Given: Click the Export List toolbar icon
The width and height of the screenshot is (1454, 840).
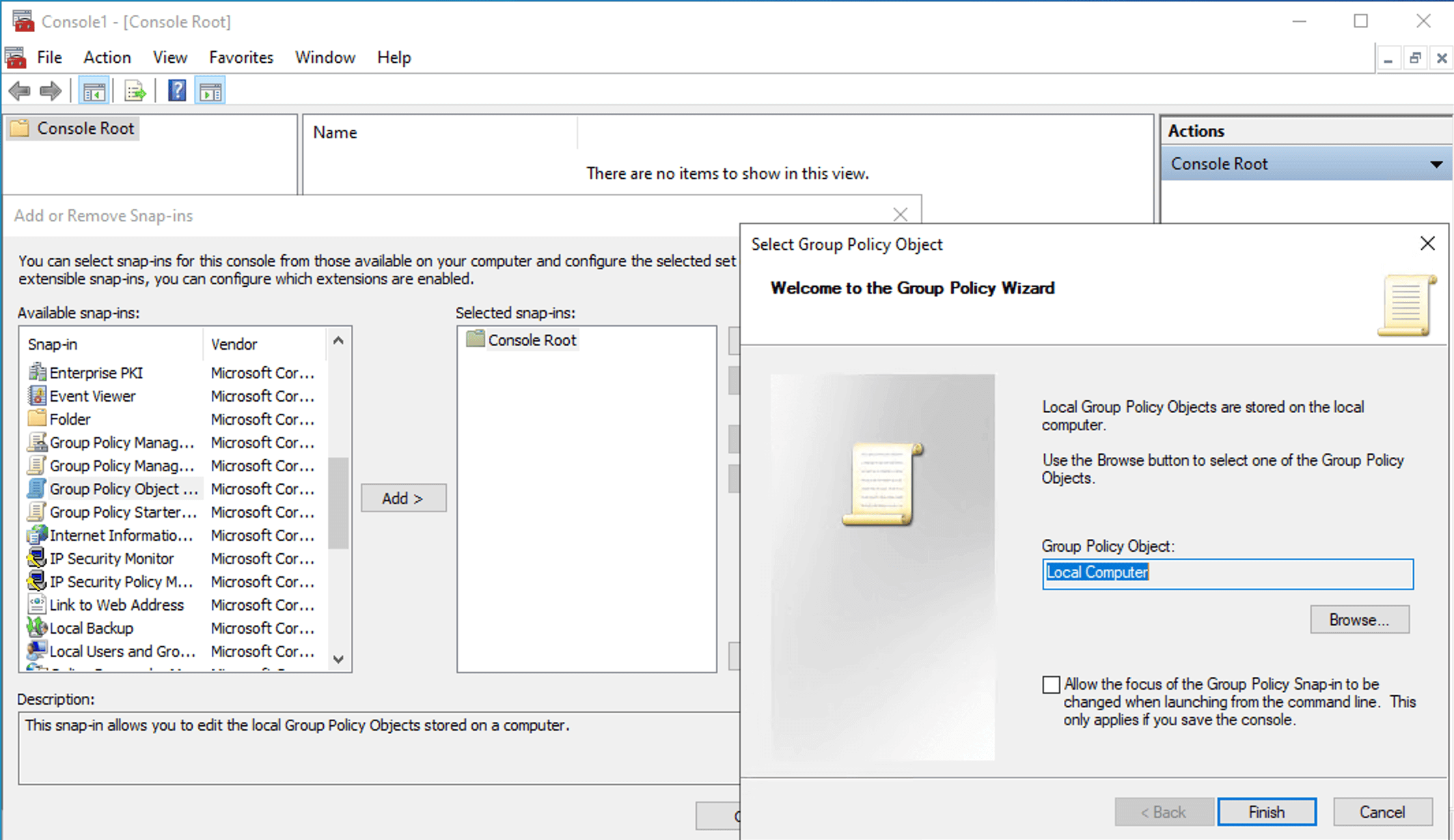Looking at the screenshot, I should pos(135,89).
